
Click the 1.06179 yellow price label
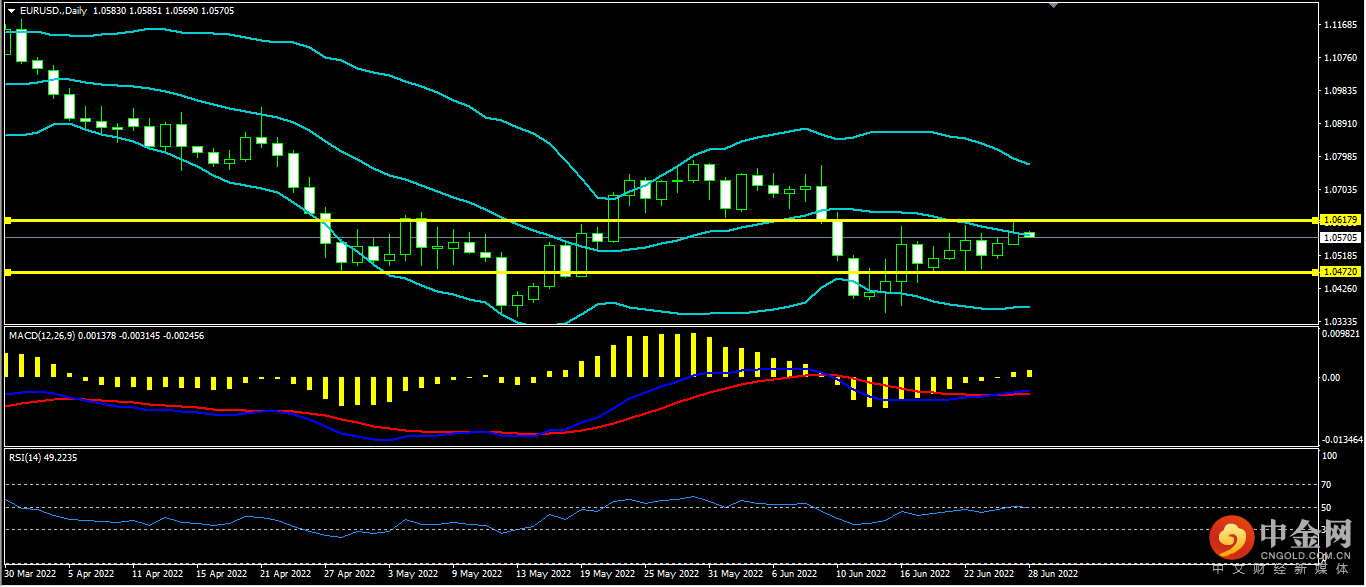pos(1339,219)
